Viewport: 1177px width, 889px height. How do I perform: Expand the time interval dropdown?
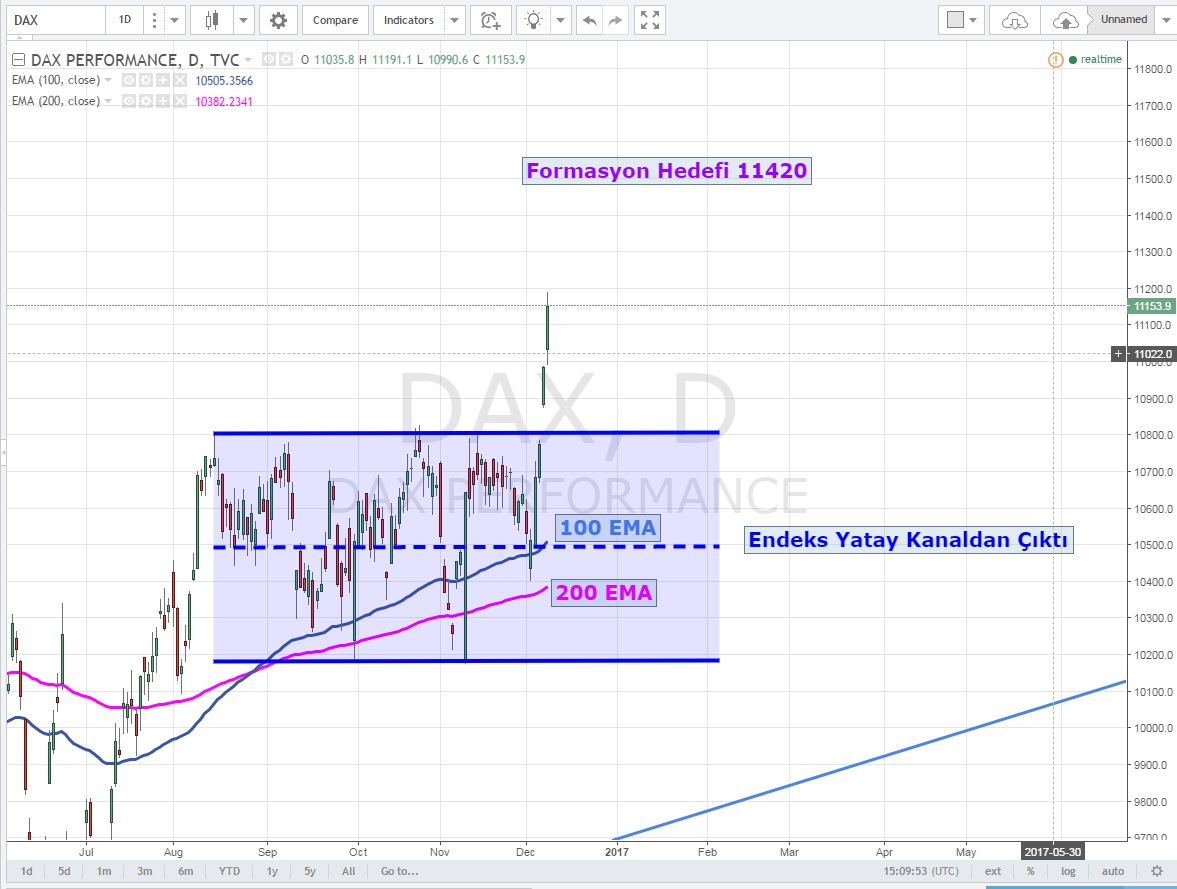coord(176,20)
